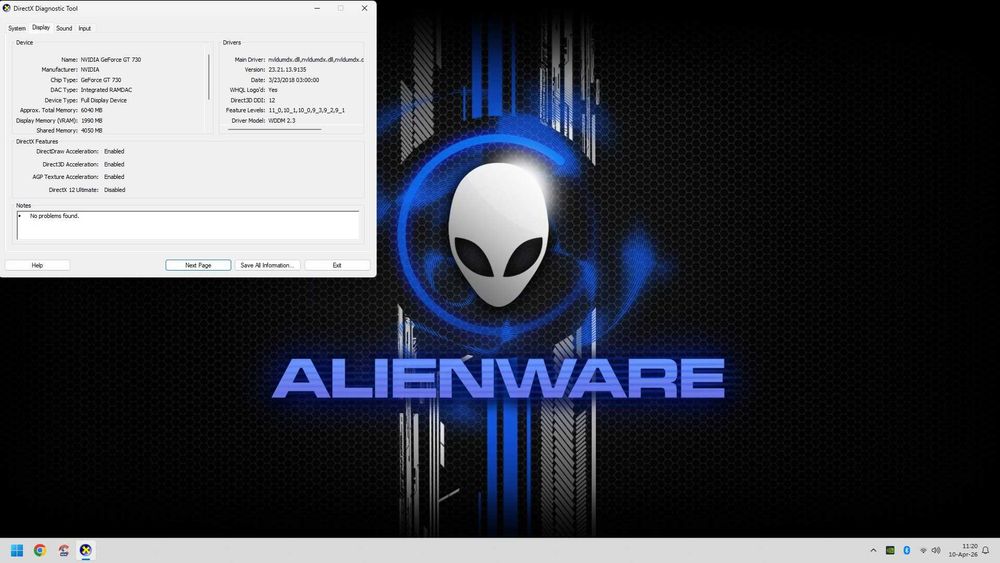Exit the DirectX Diagnostic Tool
1000x563 pixels.
point(337,265)
